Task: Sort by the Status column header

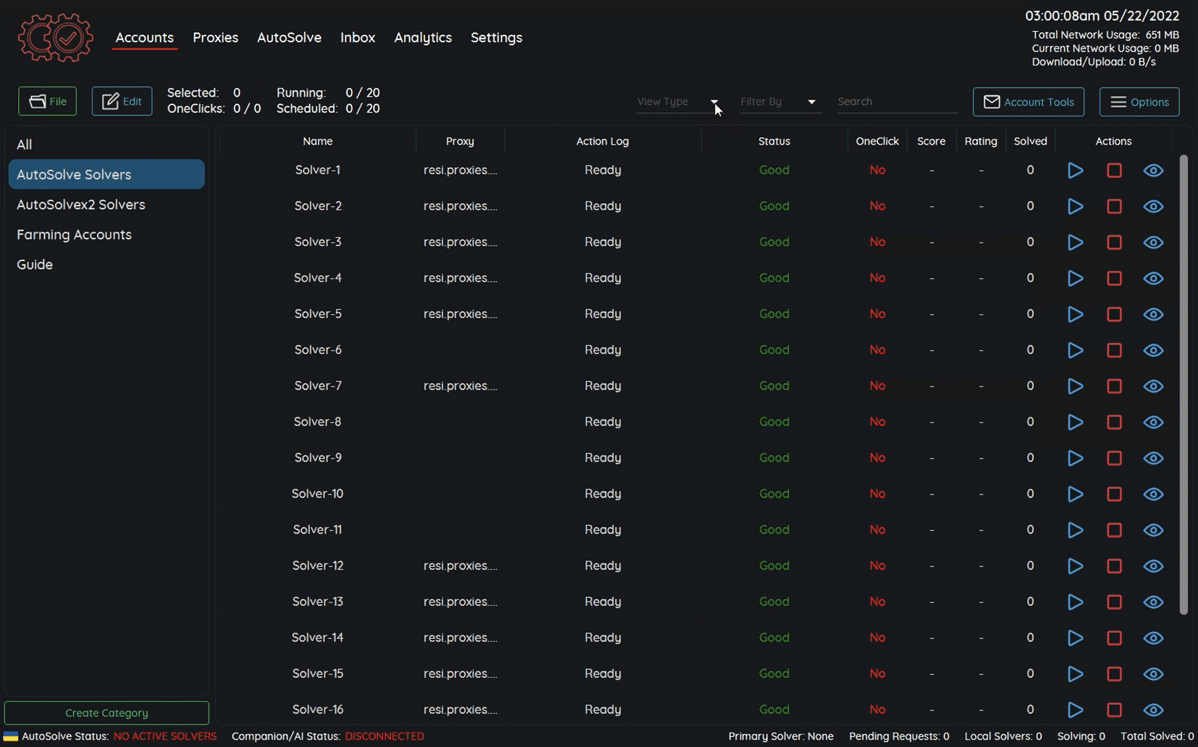Action: (774, 141)
